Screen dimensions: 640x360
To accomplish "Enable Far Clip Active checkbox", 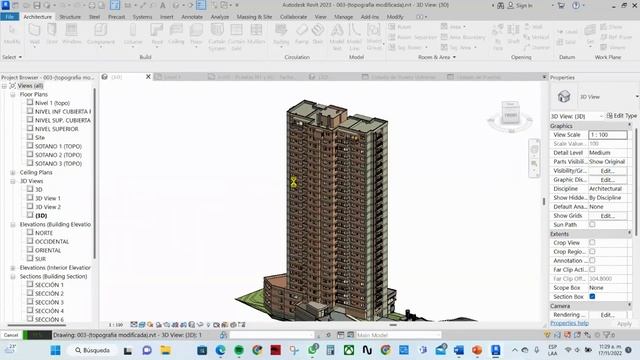I will click(x=592, y=269).
